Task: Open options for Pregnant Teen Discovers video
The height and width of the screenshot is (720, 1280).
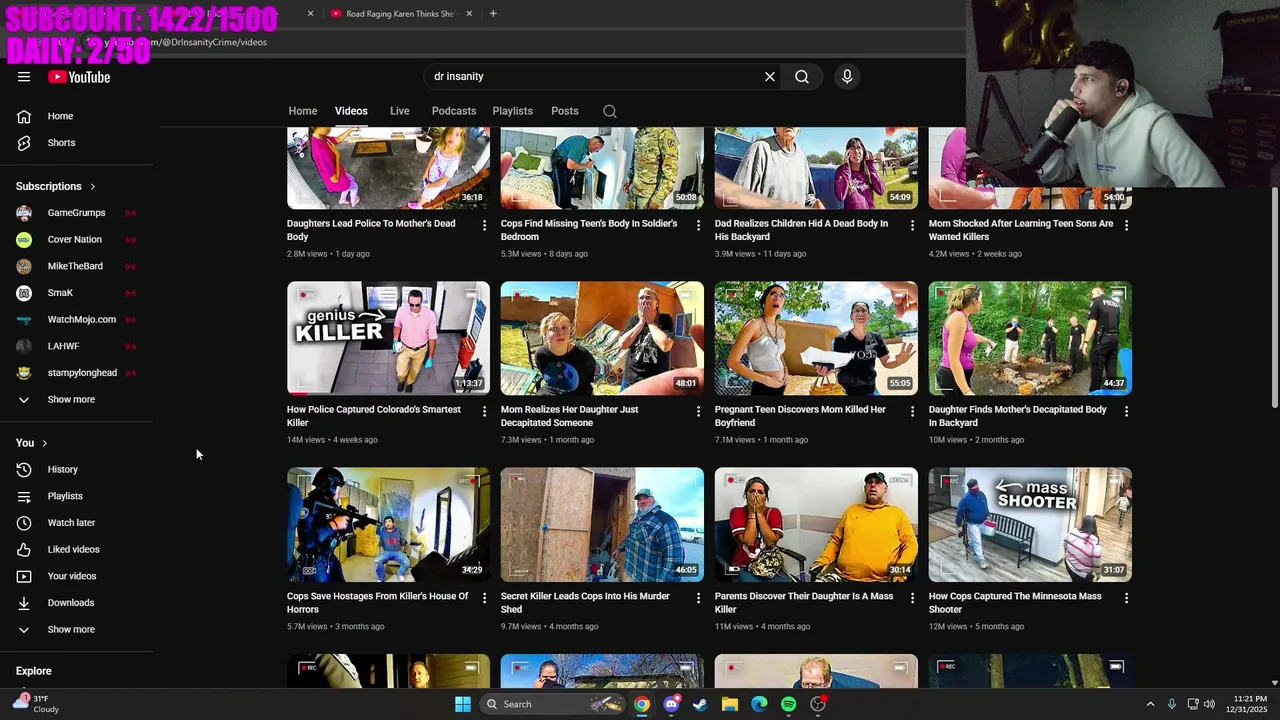Action: click(912, 411)
